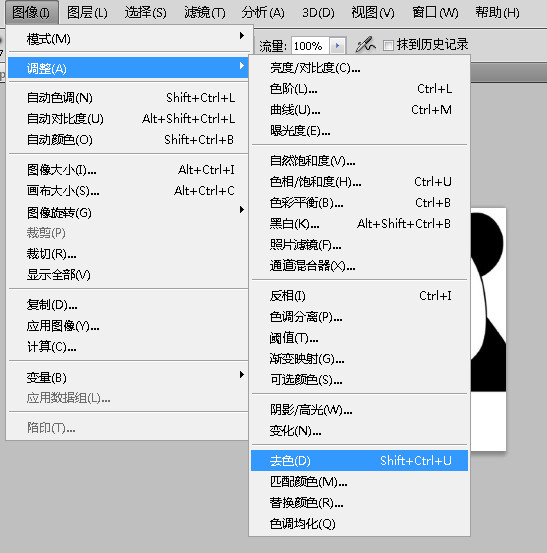
Task: Open 通道混合器(X)... adjustment
Action: tap(359, 266)
